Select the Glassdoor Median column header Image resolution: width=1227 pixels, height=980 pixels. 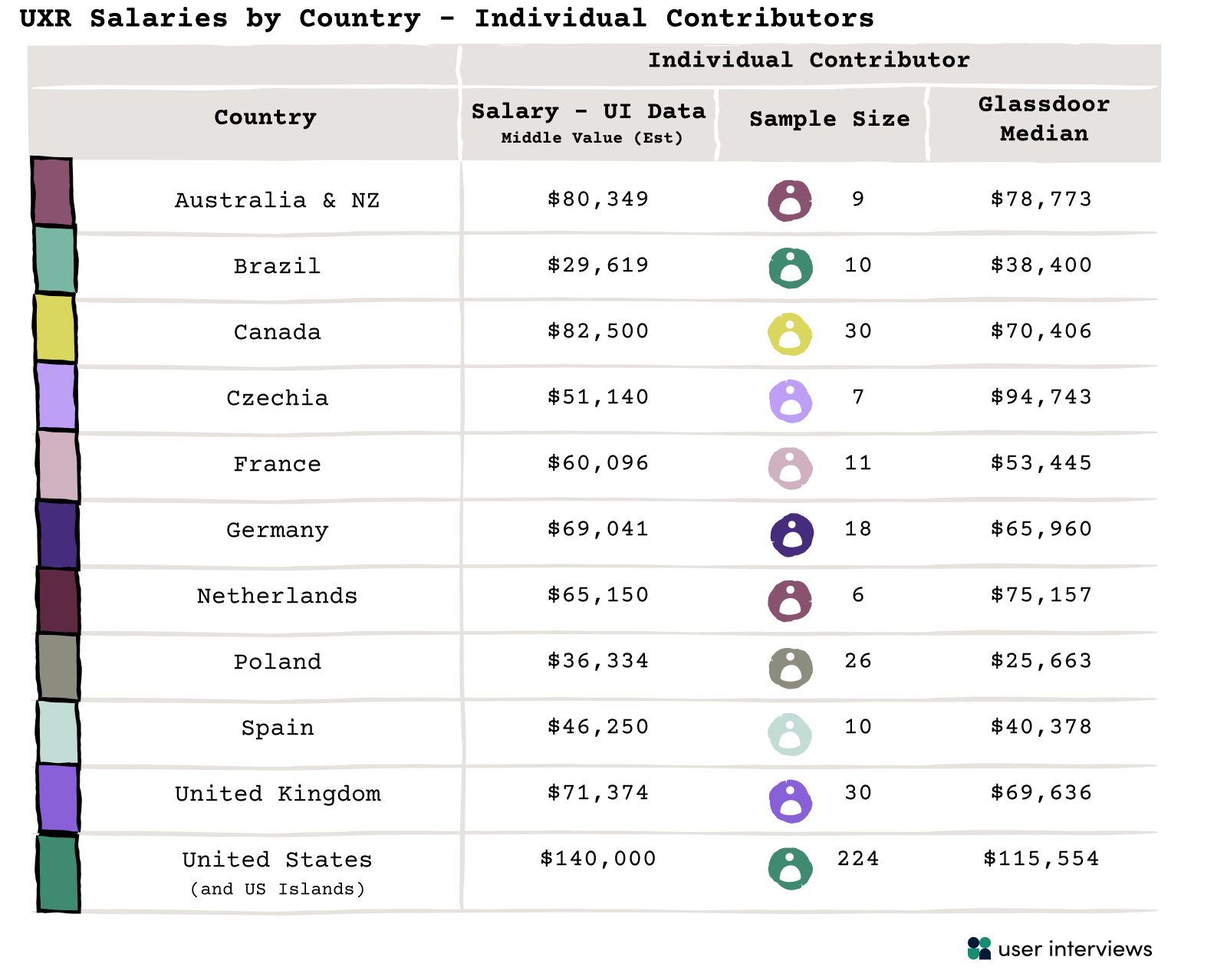pyautogui.click(x=1044, y=119)
